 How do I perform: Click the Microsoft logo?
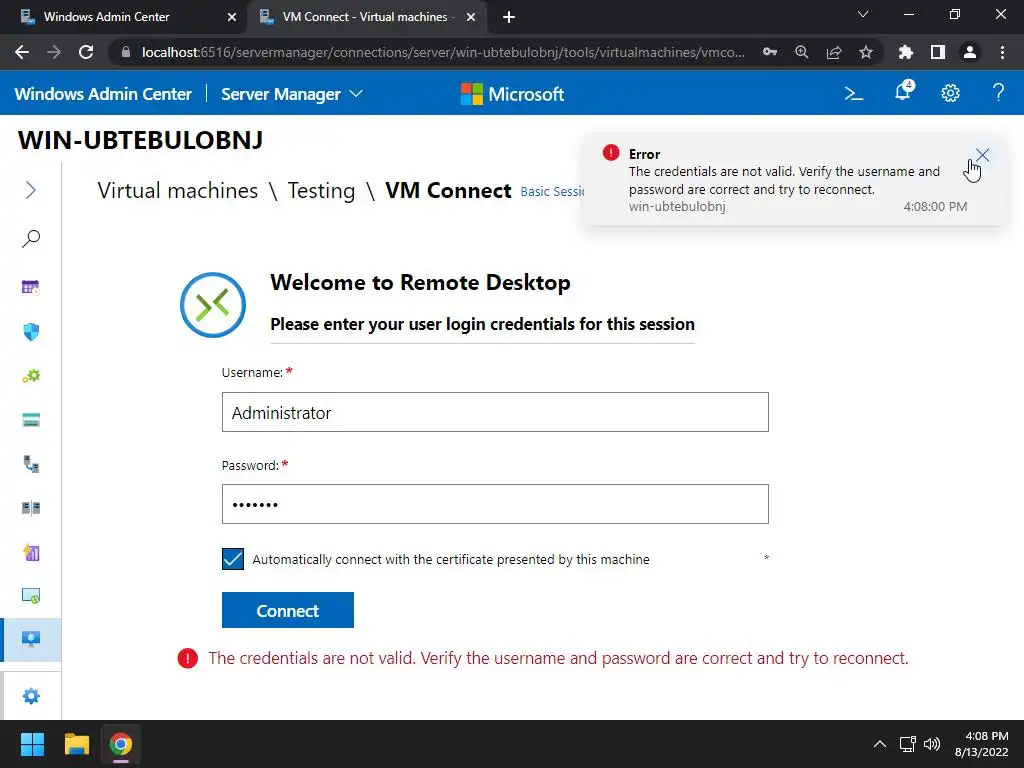coord(512,94)
